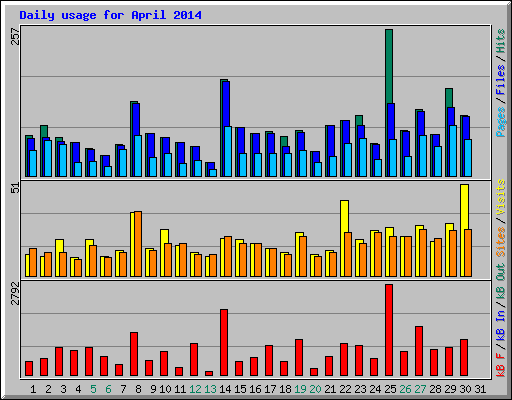
Task: Click the short red kB bar for day 13
Action: 209,373
